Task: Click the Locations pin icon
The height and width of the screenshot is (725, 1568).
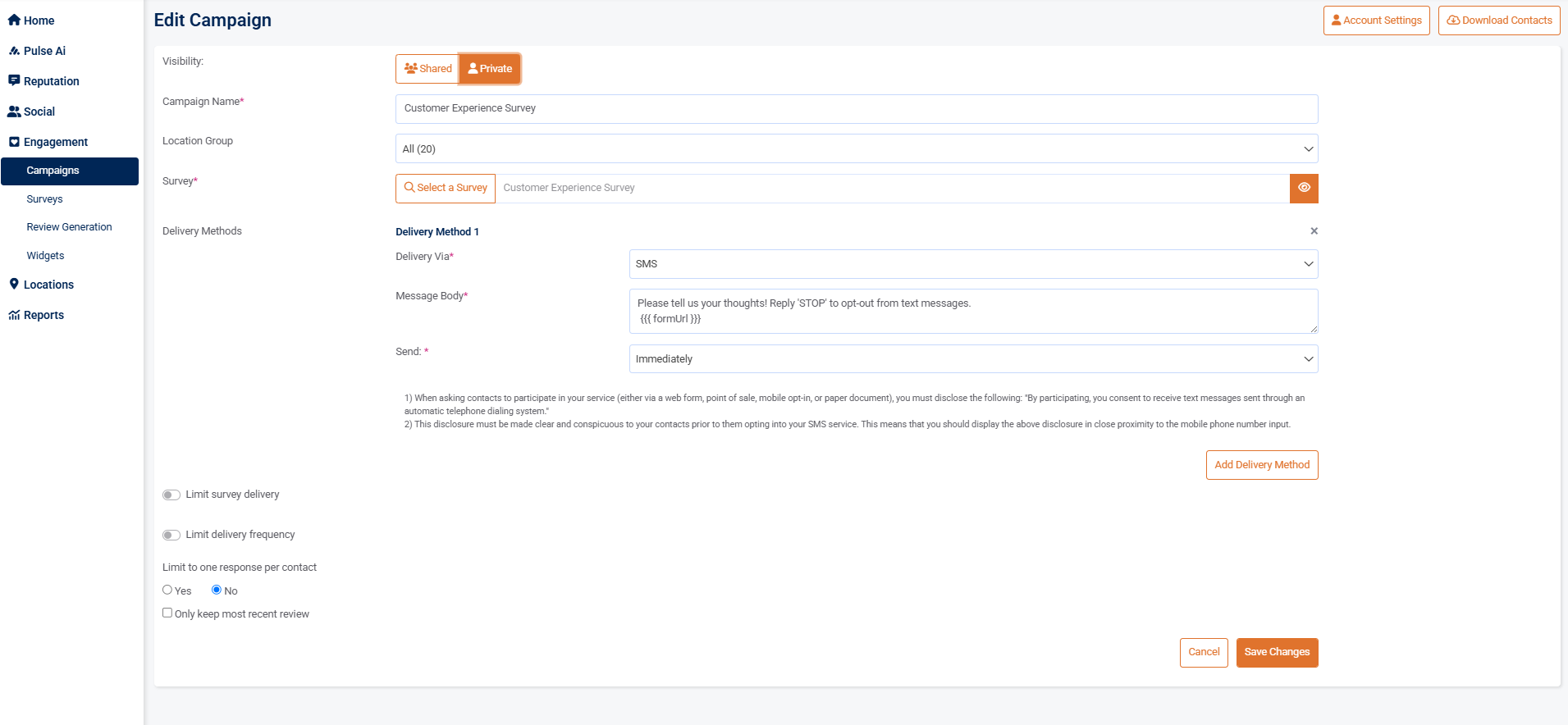Action: pyautogui.click(x=14, y=285)
